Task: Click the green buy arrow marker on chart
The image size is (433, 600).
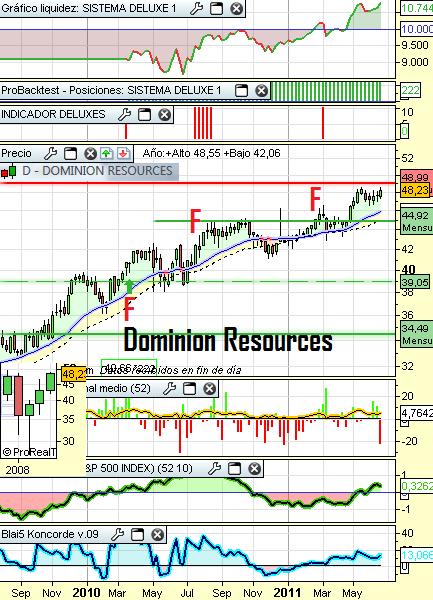Action: (x=129, y=287)
